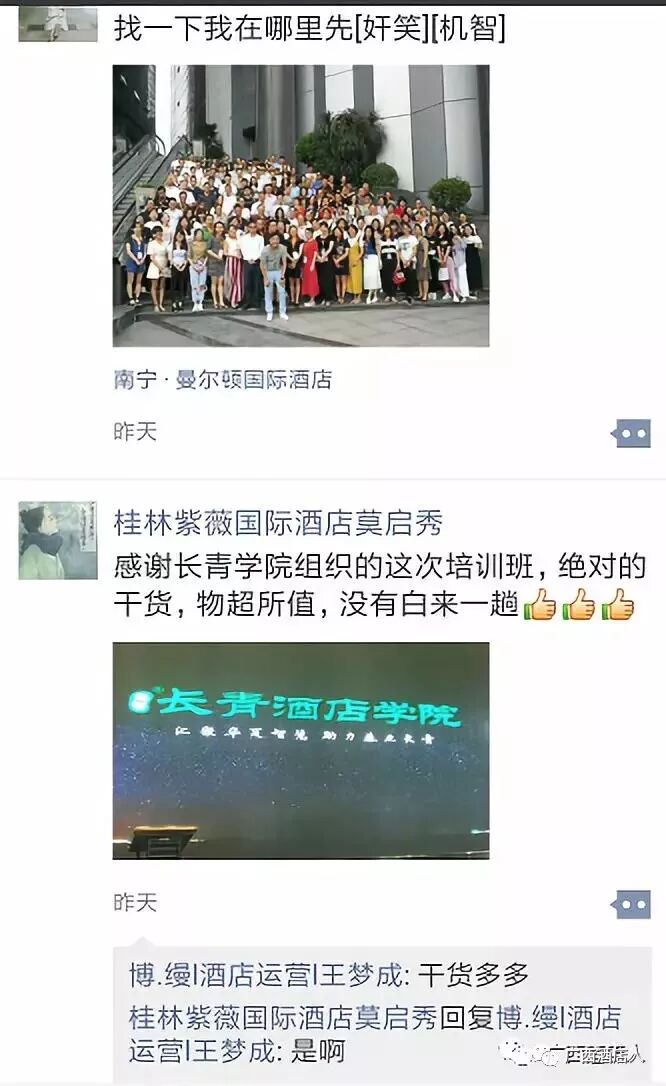Tap 昨天 timestamp under group photo
This screenshot has width=666, height=1086.
(135, 431)
